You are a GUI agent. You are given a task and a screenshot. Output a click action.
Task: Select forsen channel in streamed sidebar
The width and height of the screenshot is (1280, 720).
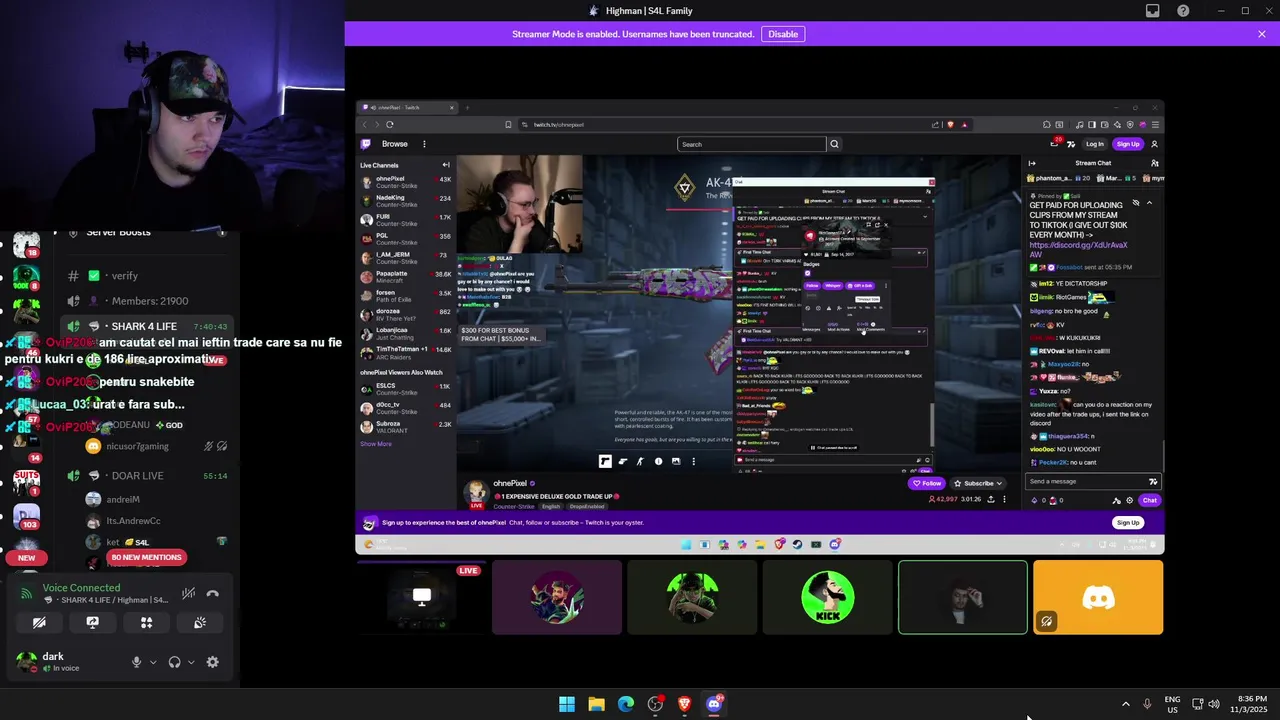pos(405,295)
